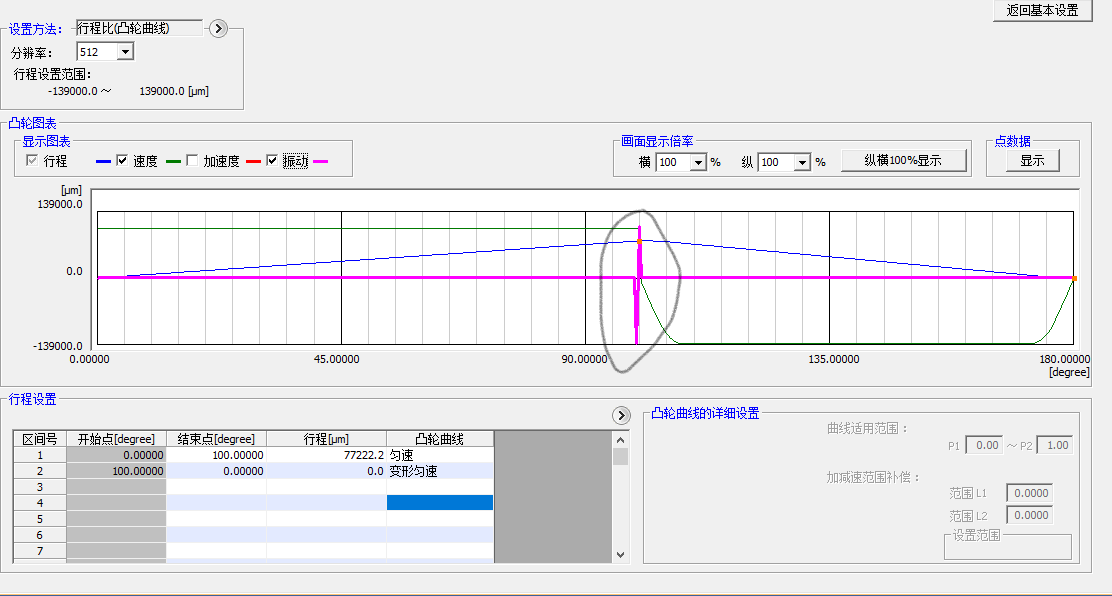Click the round arrow button above the 行程设置 table
1112x596 pixels.
click(620, 415)
